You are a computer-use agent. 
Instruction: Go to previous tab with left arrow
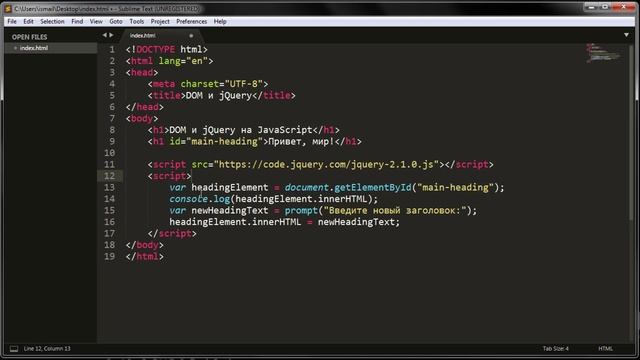tap(104, 36)
